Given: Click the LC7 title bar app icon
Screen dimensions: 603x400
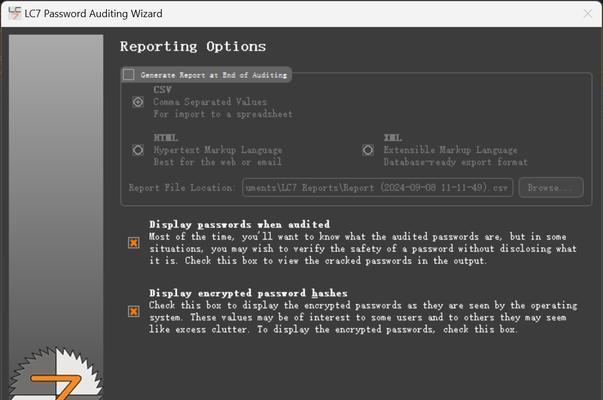Looking at the screenshot, I should tap(14, 13).
